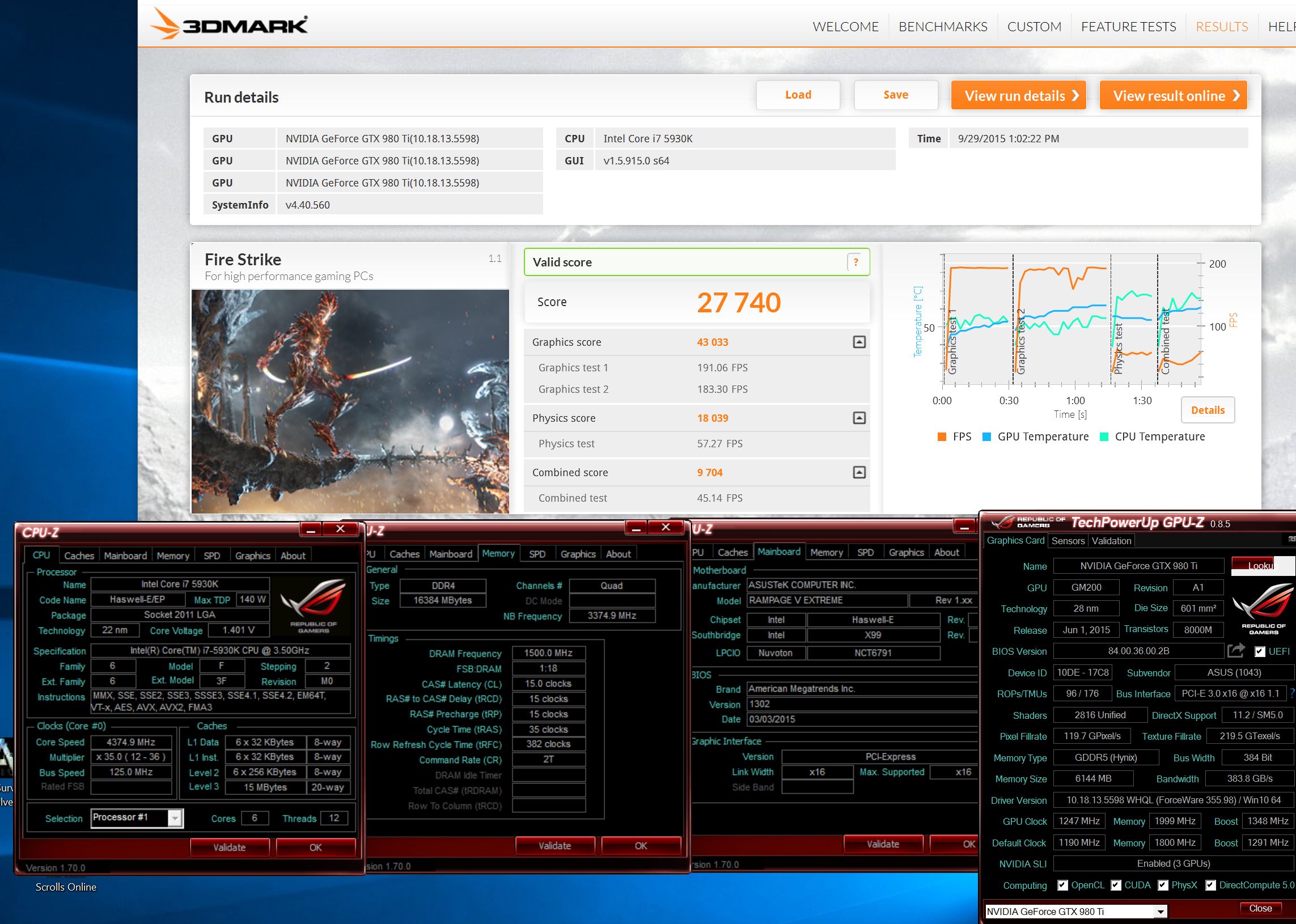1296x924 pixels.
Task: Click Close button in GPU-Z
Action: (1260, 908)
